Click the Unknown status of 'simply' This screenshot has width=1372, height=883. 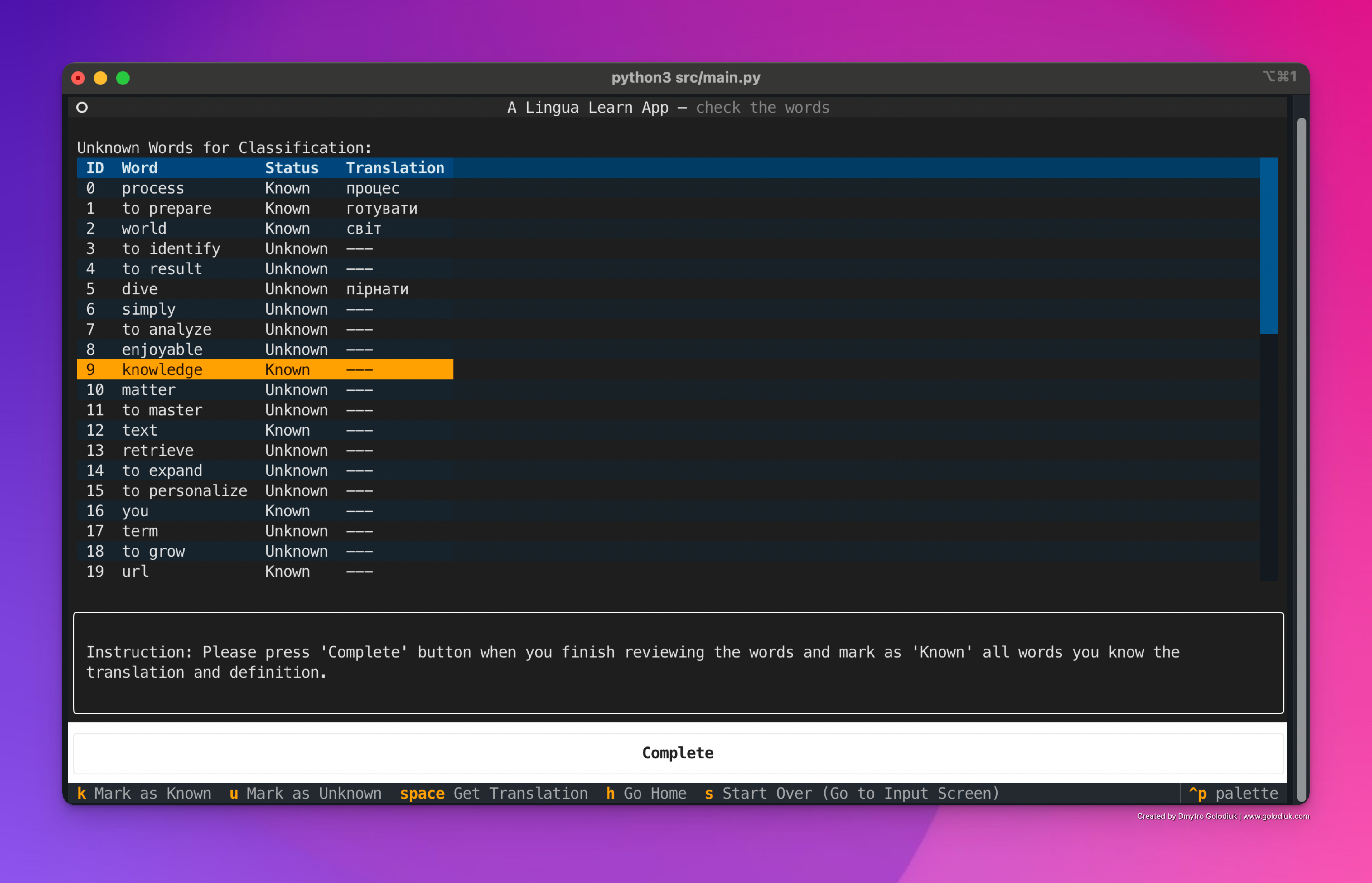(x=297, y=309)
